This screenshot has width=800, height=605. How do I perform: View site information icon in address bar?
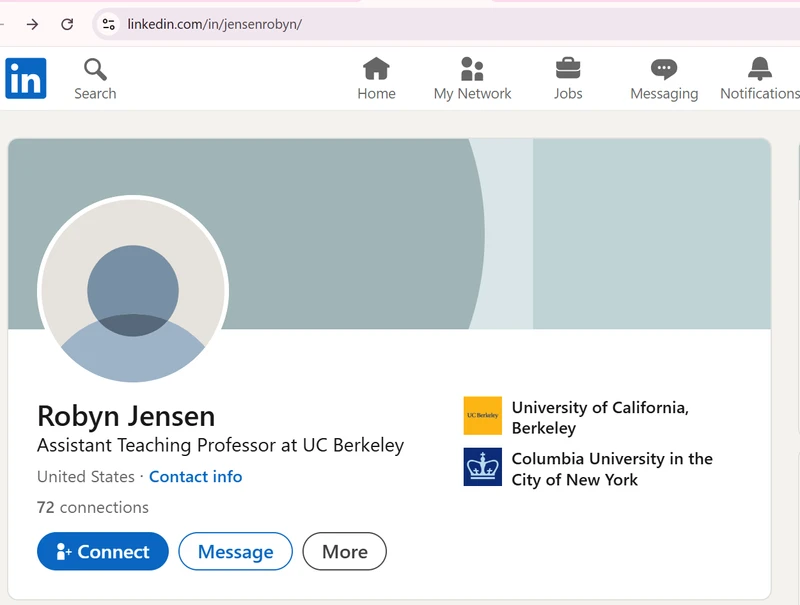[x=109, y=24]
